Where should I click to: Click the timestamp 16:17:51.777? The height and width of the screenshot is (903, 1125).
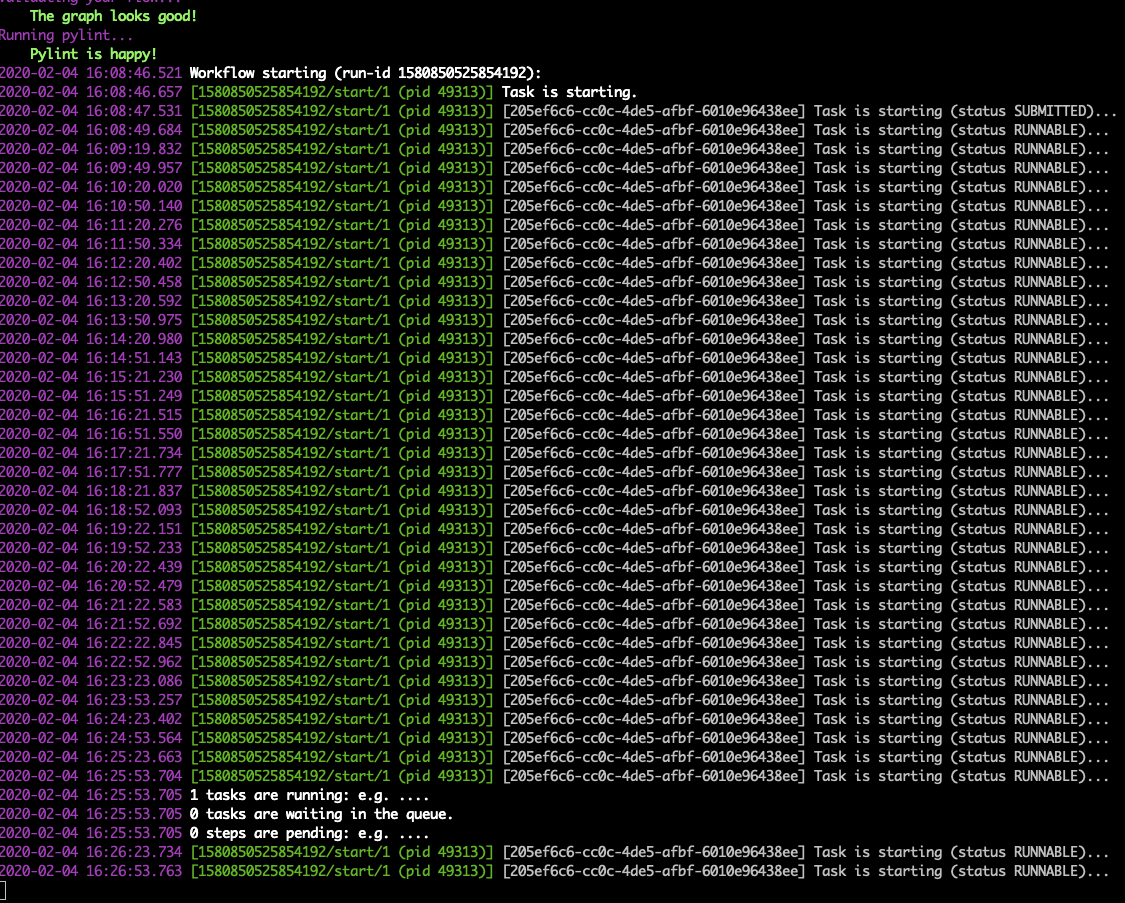pos(134,472)
